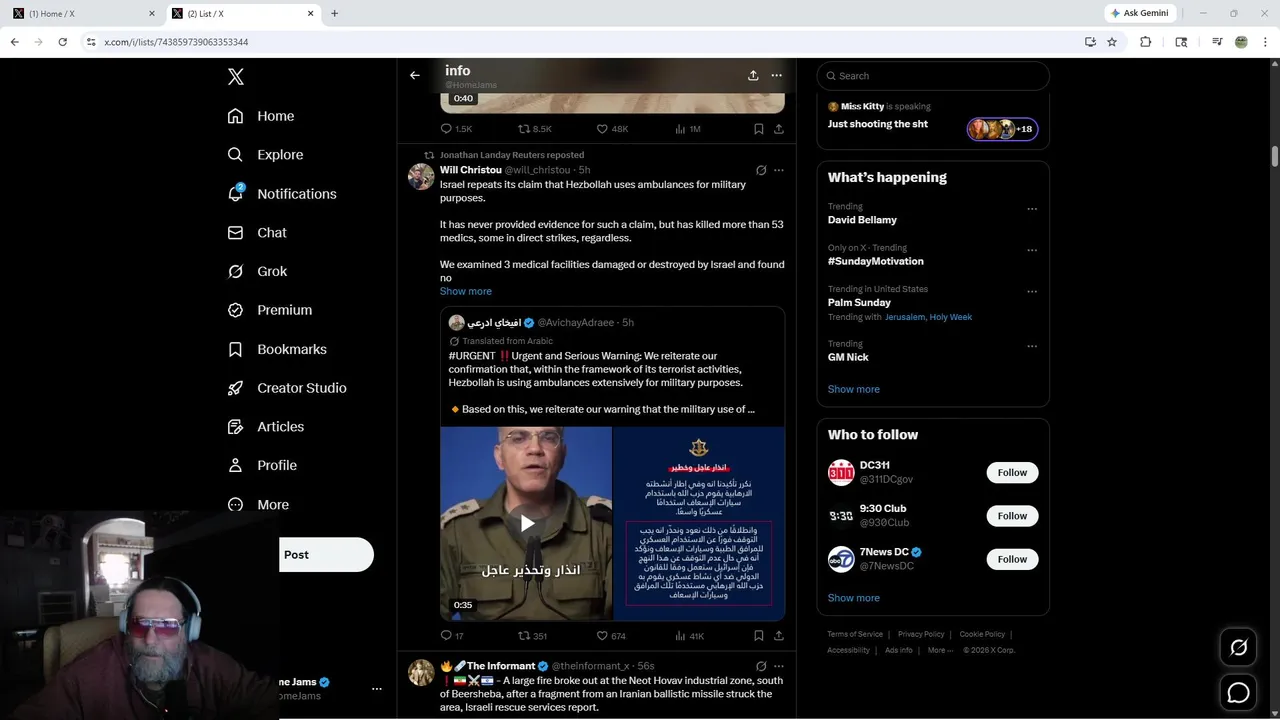
Task: Switch to the Home / X browser tab
Action: pyautogui.click(x=85, y=13)
